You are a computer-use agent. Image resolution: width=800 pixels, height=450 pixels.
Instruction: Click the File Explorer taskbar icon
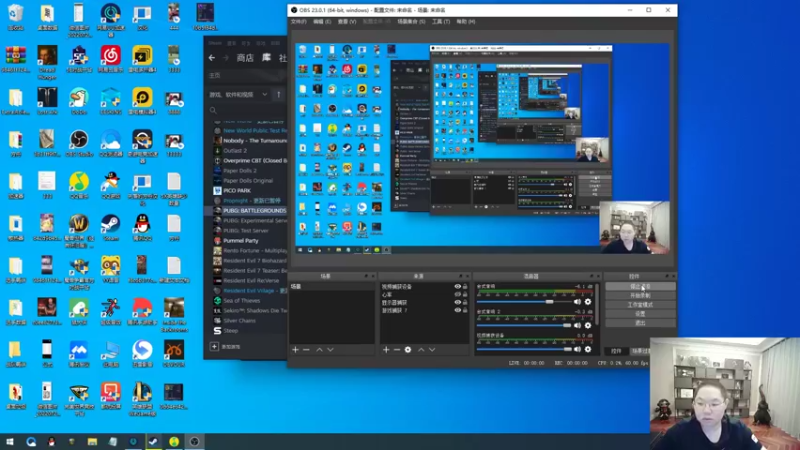point(92,441)
